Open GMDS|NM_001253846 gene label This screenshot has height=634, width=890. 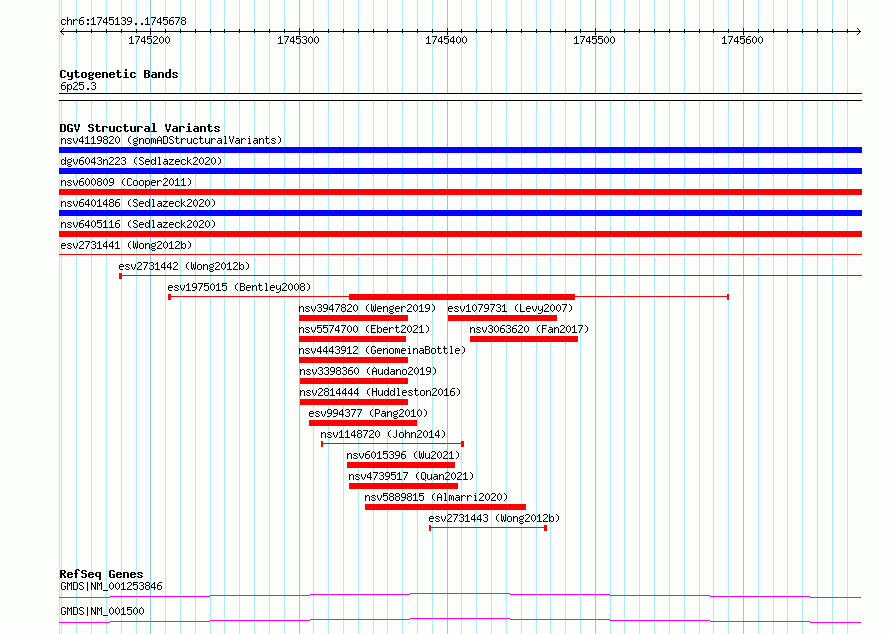[x=111, y=586]
